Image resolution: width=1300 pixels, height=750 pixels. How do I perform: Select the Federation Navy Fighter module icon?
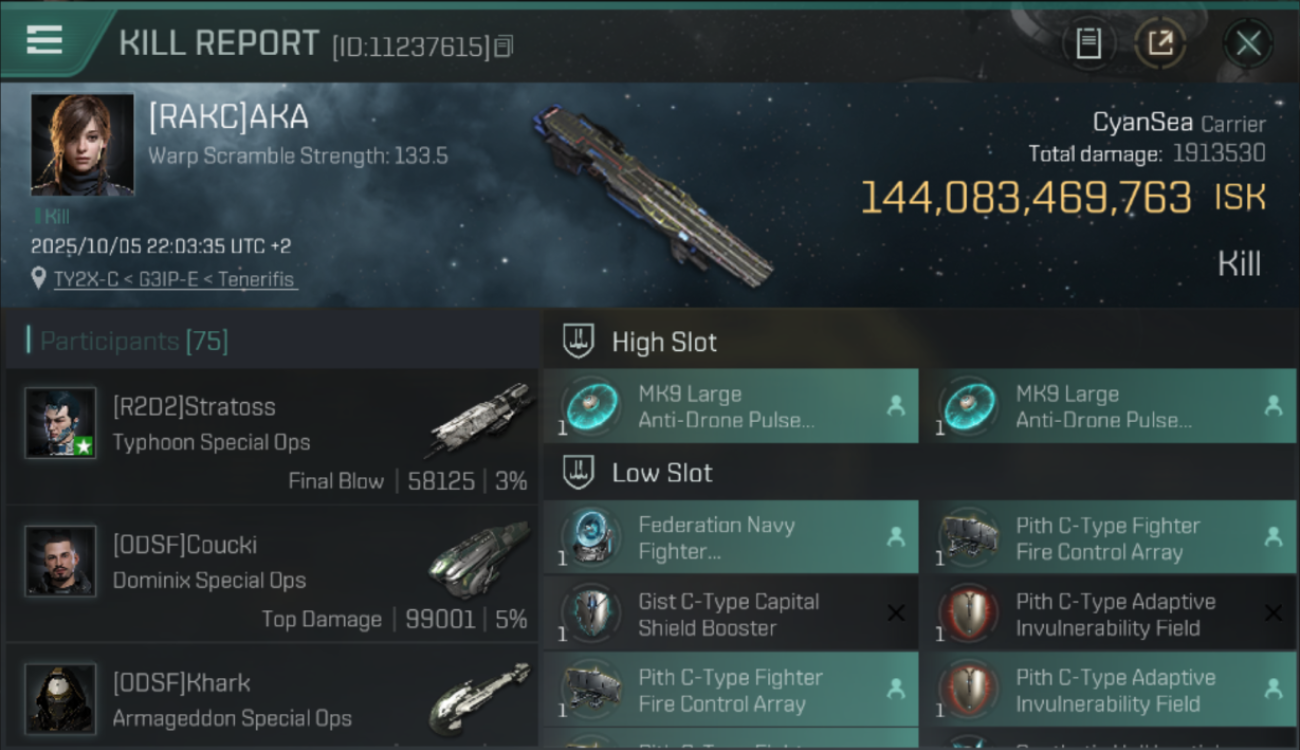click(590, 538)
